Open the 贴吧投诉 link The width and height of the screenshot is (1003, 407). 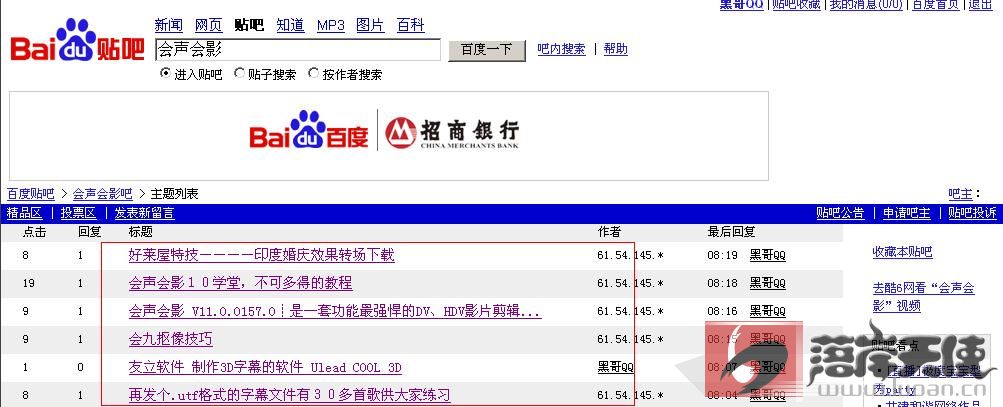coord(972,213)
